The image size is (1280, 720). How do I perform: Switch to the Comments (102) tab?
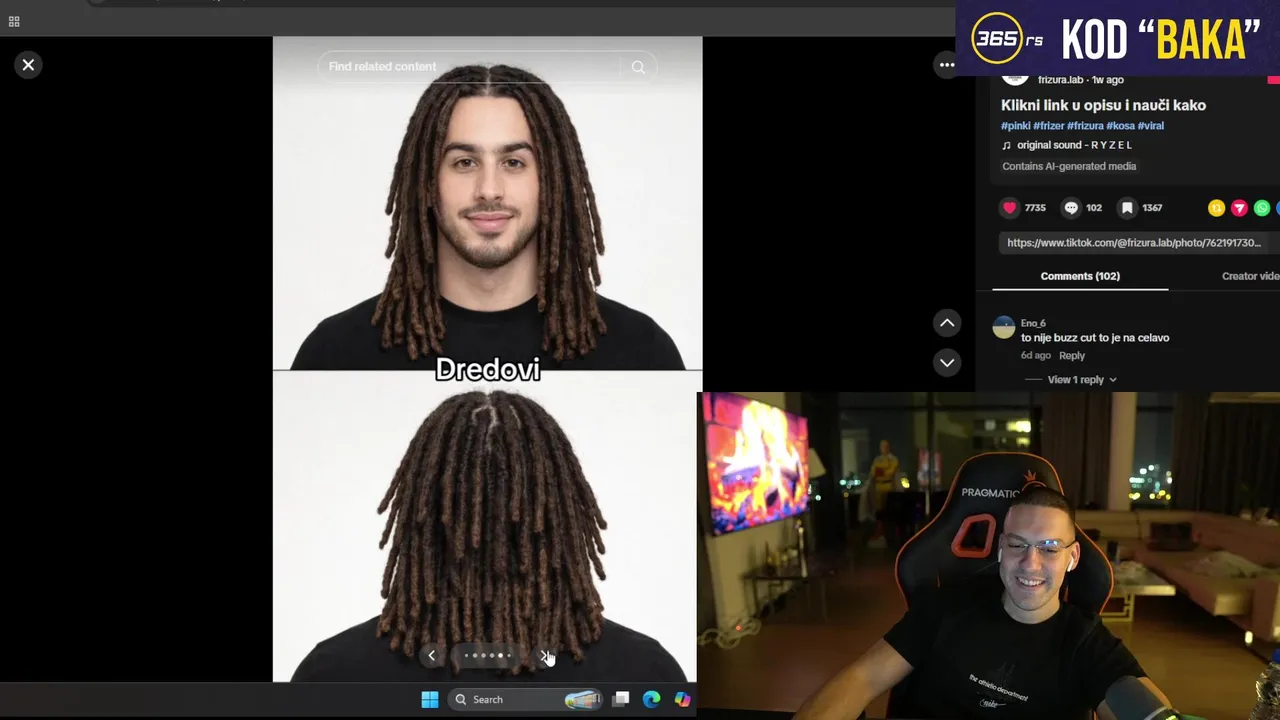coord(1080,276)
